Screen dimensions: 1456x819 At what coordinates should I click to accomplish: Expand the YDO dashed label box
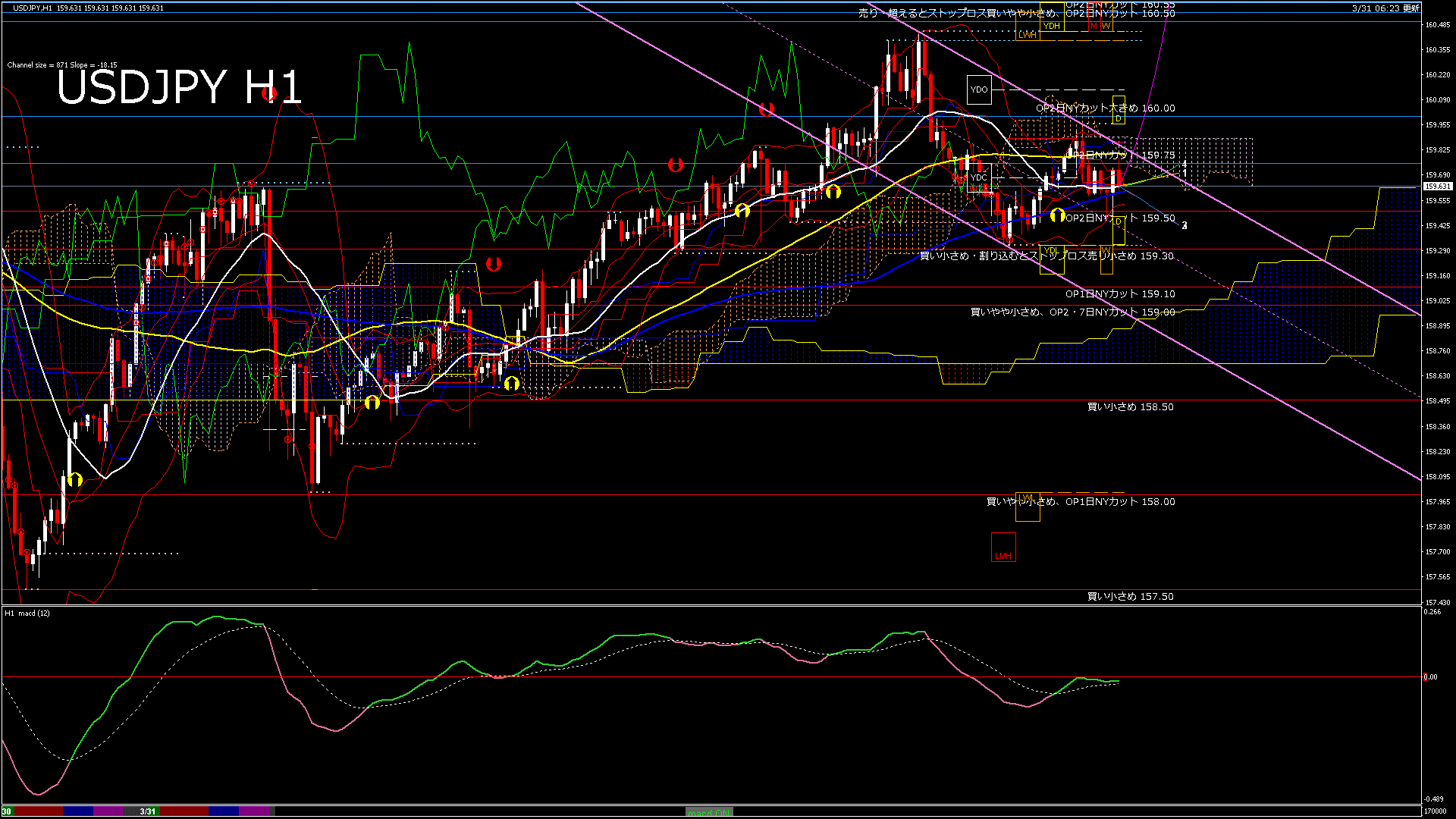[x=977, y=89]
